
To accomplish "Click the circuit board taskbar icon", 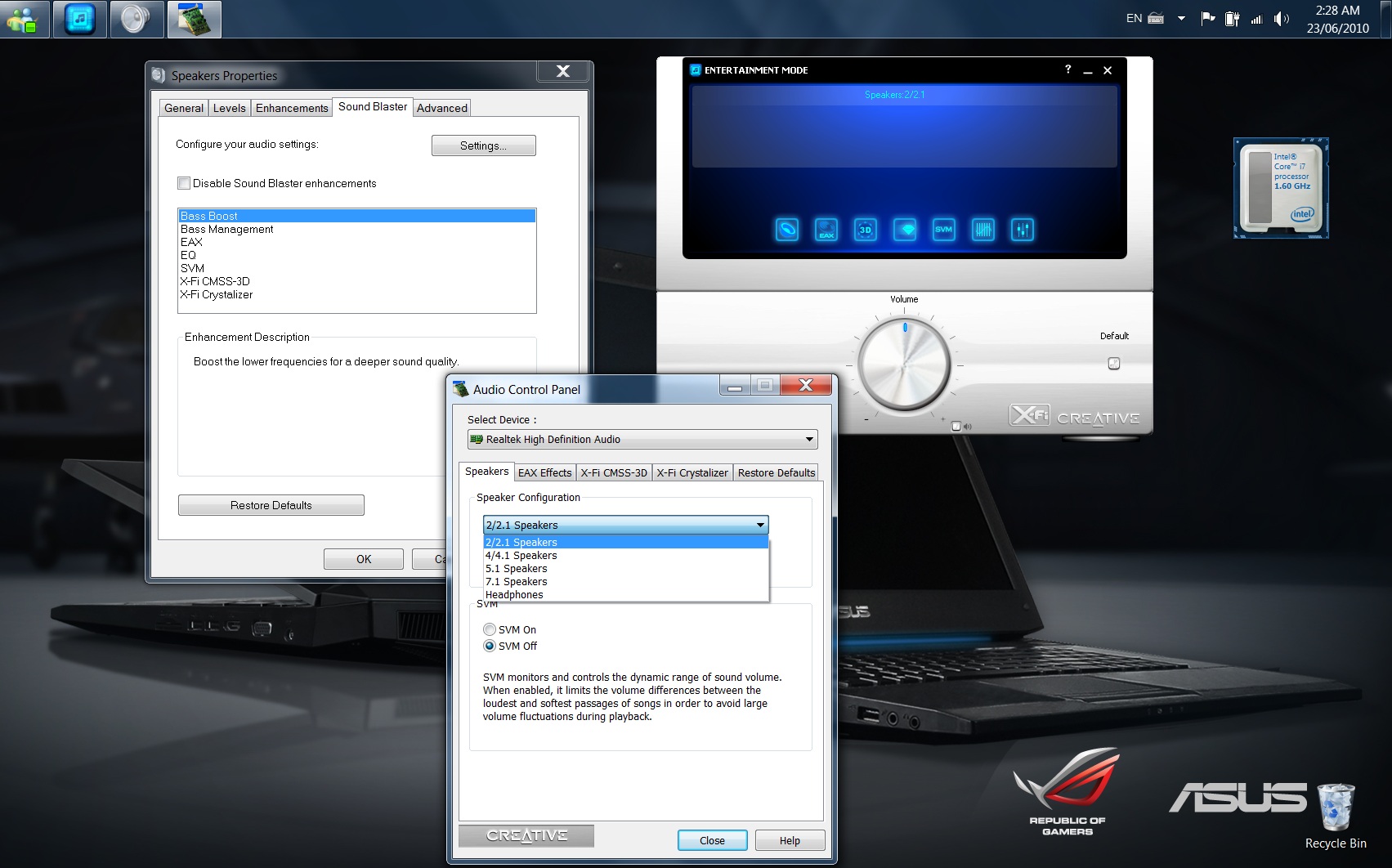I will tap(195, 19).
